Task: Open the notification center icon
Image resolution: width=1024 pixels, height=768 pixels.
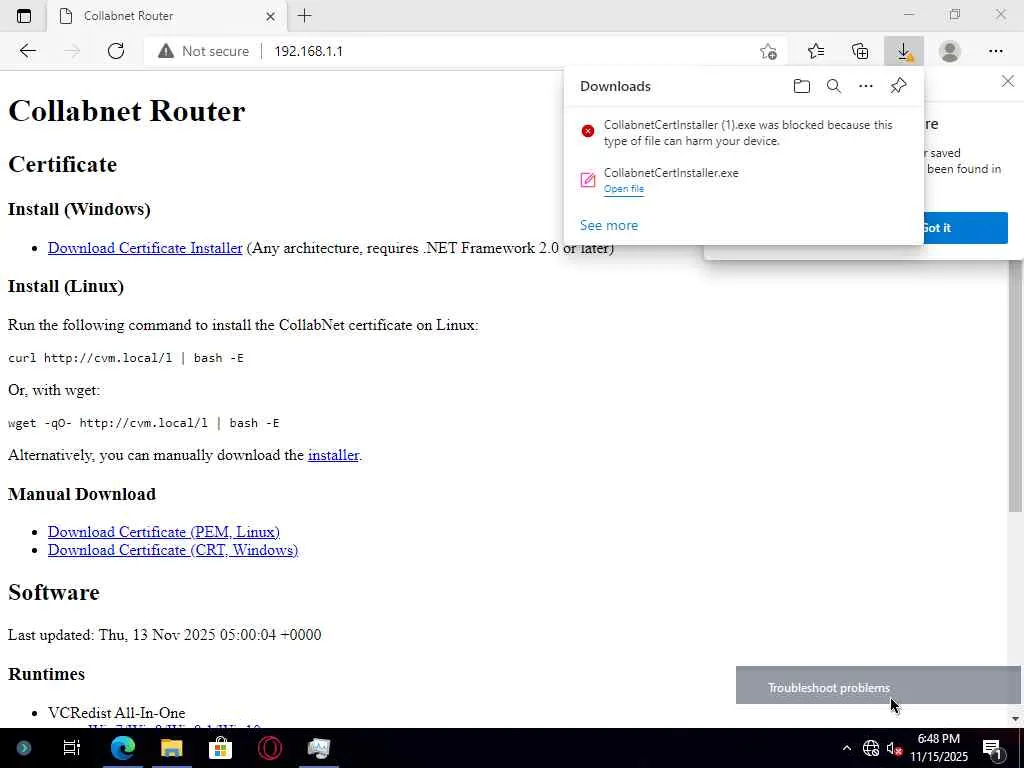Action: (993, 748)
